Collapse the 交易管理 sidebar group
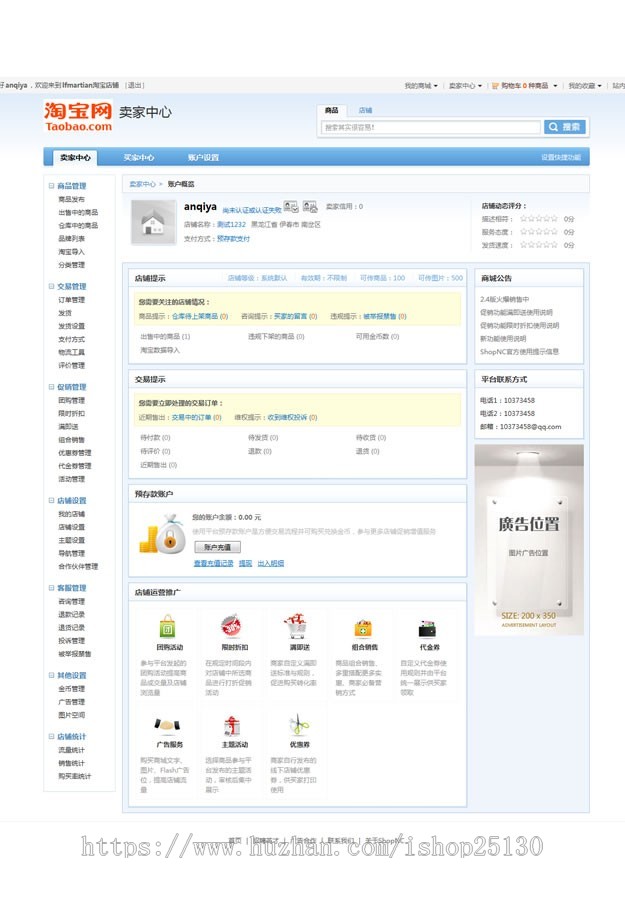625x900 pixels. [x=51, y=286]
